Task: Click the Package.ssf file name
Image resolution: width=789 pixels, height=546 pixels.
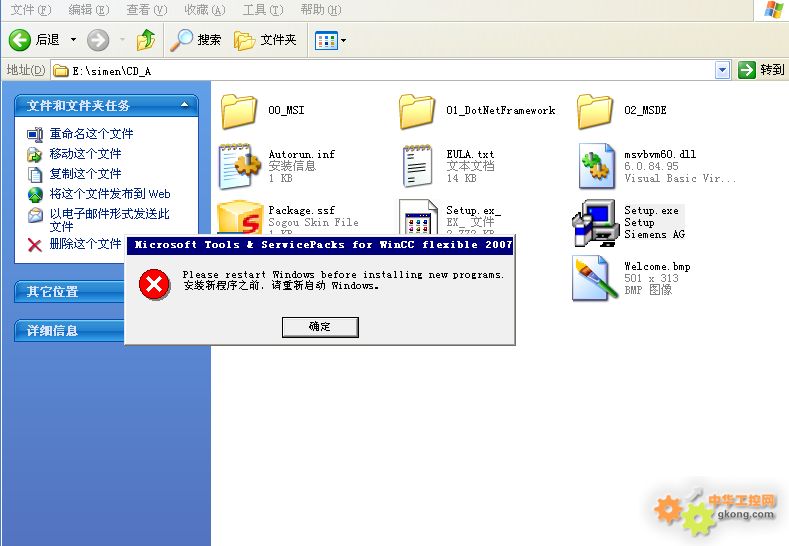Action: (301, 210)
